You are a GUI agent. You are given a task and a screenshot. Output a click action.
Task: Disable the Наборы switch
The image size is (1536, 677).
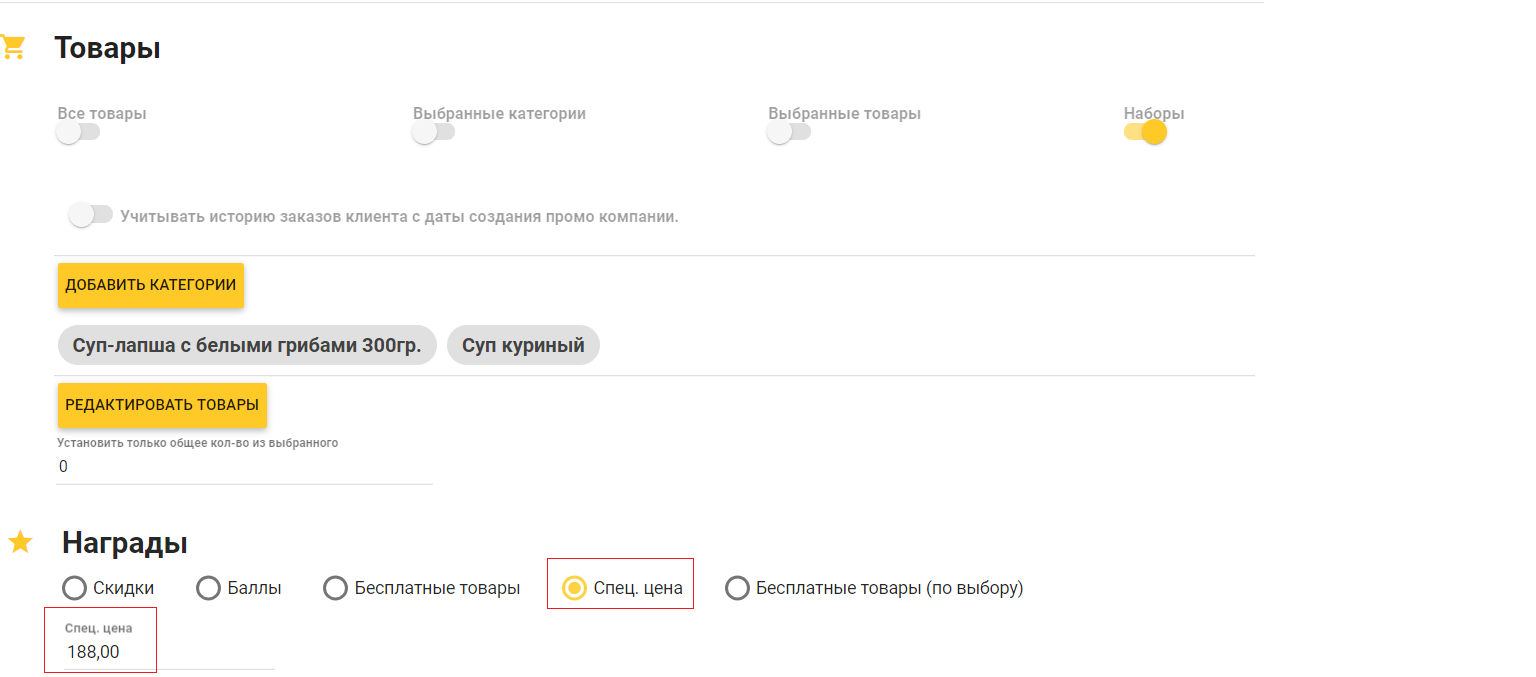[x=1145, y=132]
